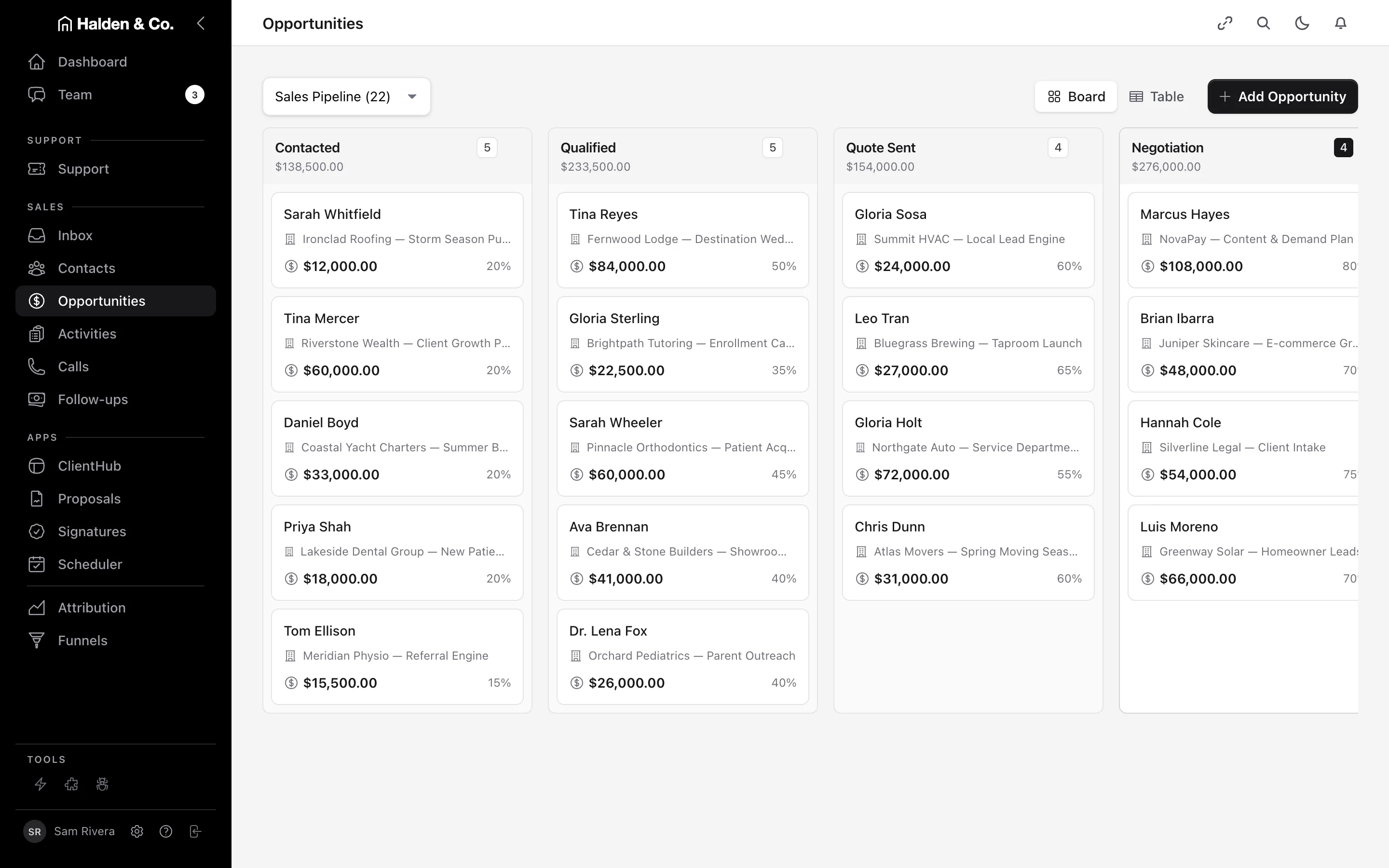Screen dimensions: 1389x868
Task: Switch to Table view
Action: tap(1156, 96)
